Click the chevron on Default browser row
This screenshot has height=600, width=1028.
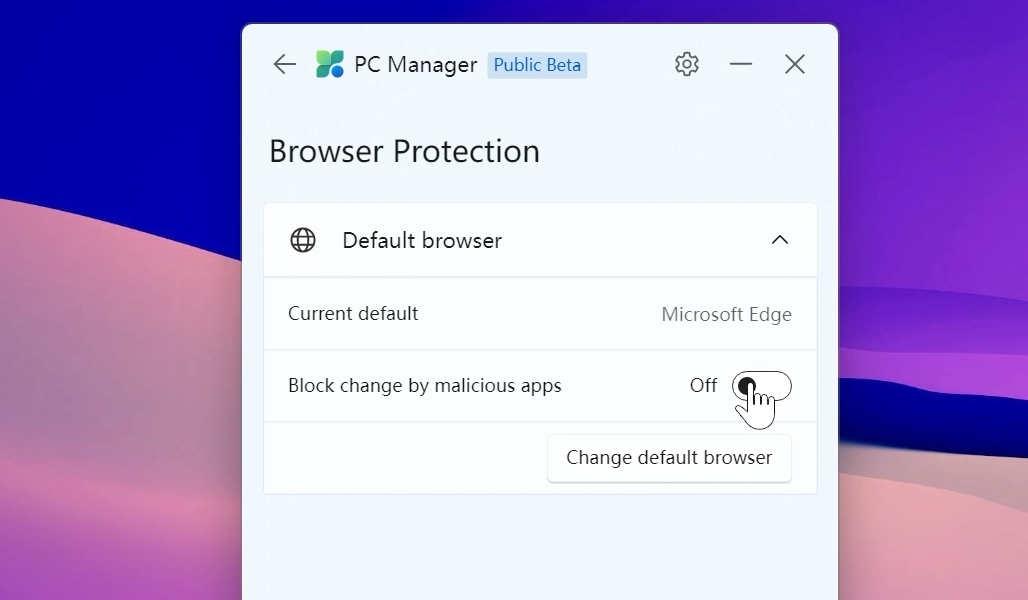780,240
